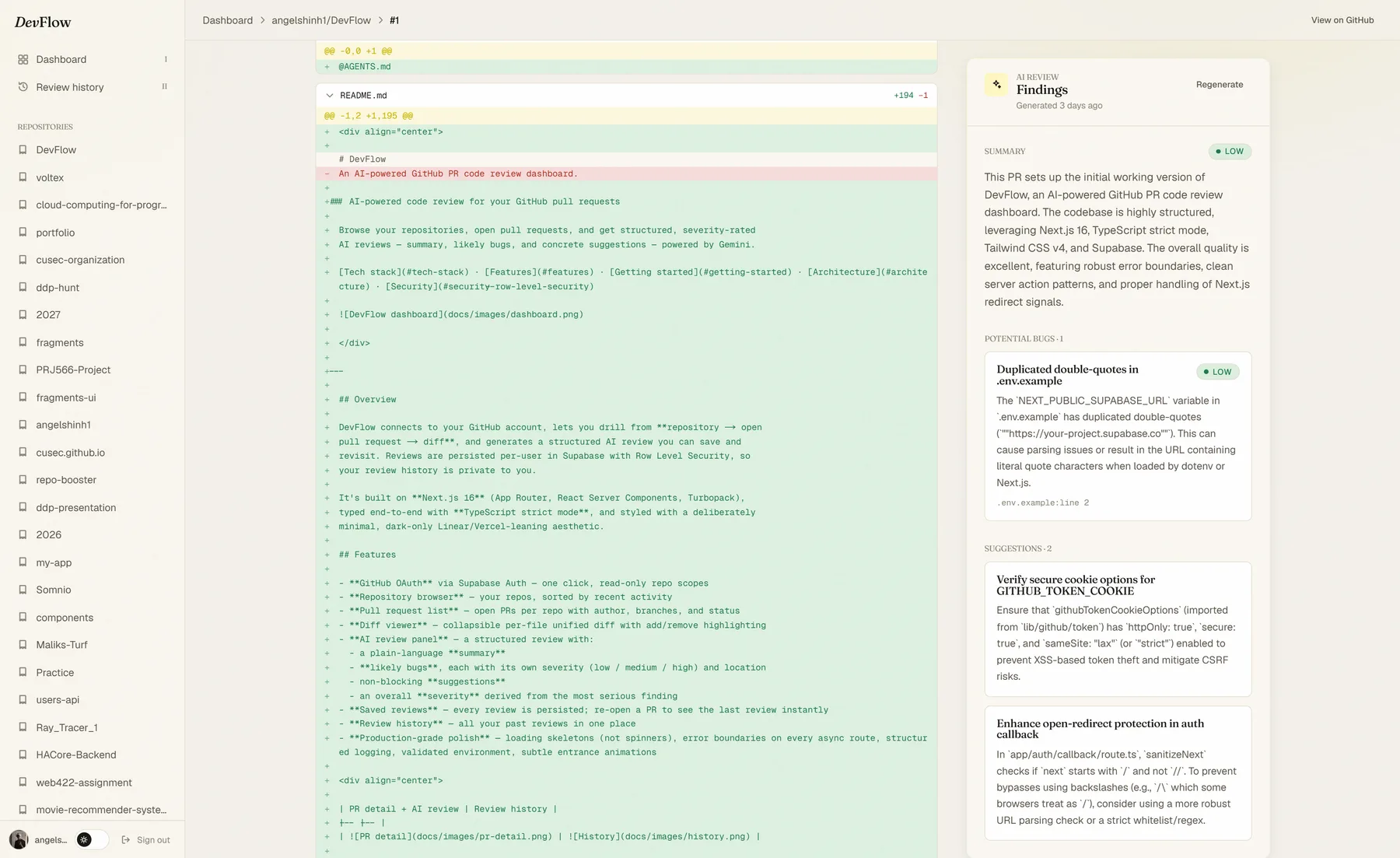Click the '.env.example:line 2' location text
The width and height of the screenshot is (1400, 858).
1042,503
